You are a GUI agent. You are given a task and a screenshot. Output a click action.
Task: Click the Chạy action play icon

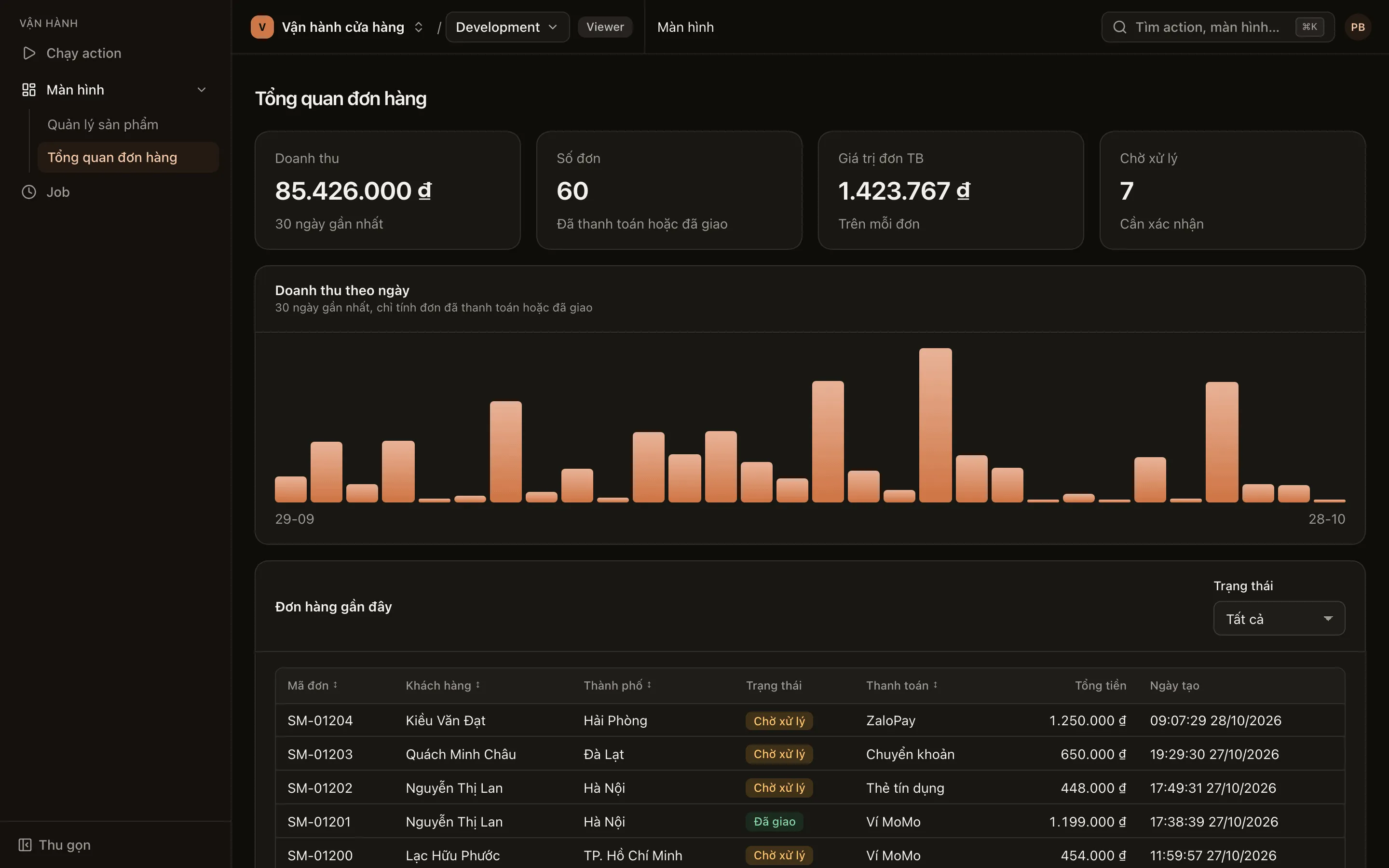(29, 54)
